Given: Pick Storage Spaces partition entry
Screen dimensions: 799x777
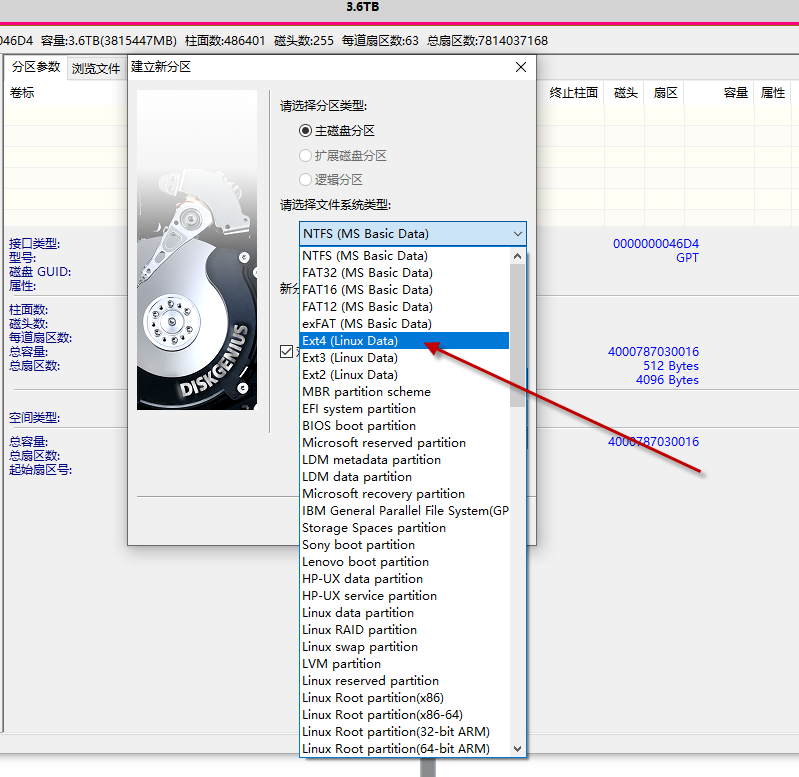Looking at the screenshot, I should coord(405,527).
